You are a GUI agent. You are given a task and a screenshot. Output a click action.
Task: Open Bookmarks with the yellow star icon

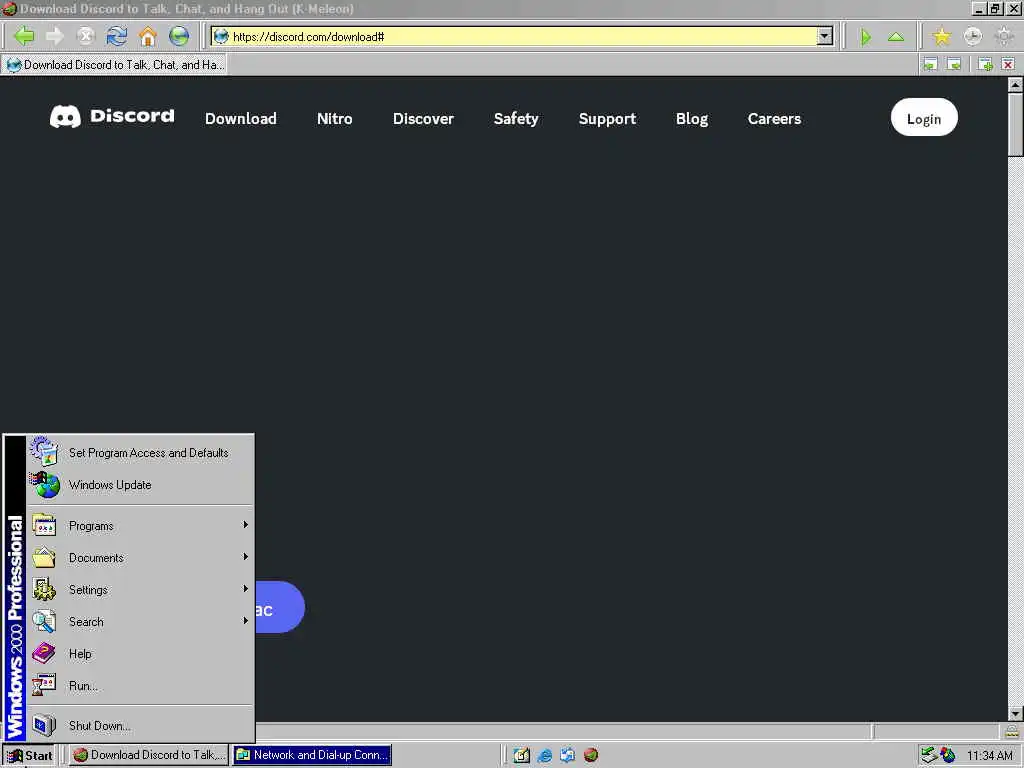941,36
